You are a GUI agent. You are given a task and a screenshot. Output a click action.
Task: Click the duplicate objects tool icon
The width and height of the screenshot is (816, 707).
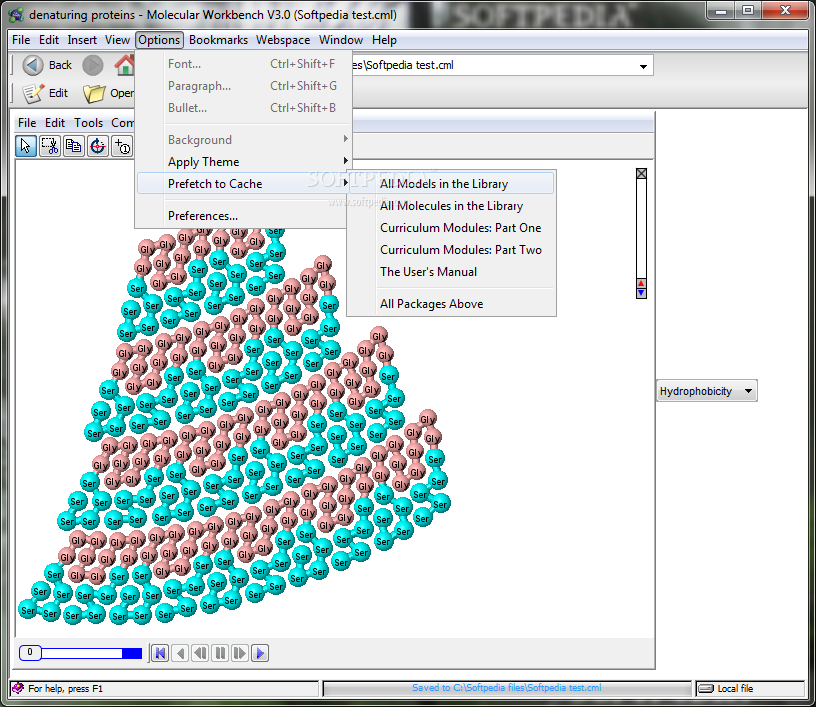pos(73,146)
